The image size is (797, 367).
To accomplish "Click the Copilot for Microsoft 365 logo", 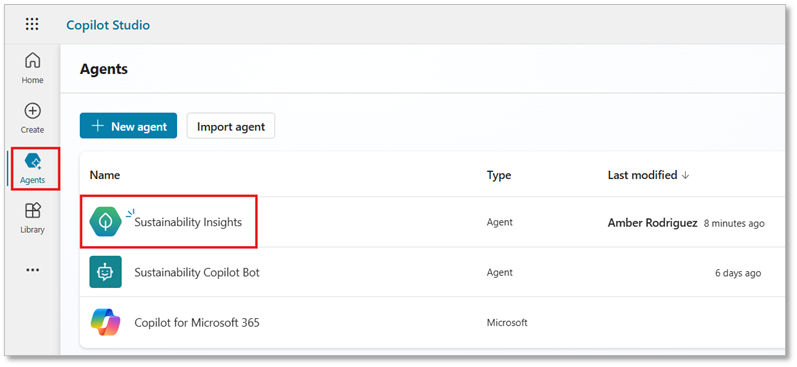I will 105,322.
